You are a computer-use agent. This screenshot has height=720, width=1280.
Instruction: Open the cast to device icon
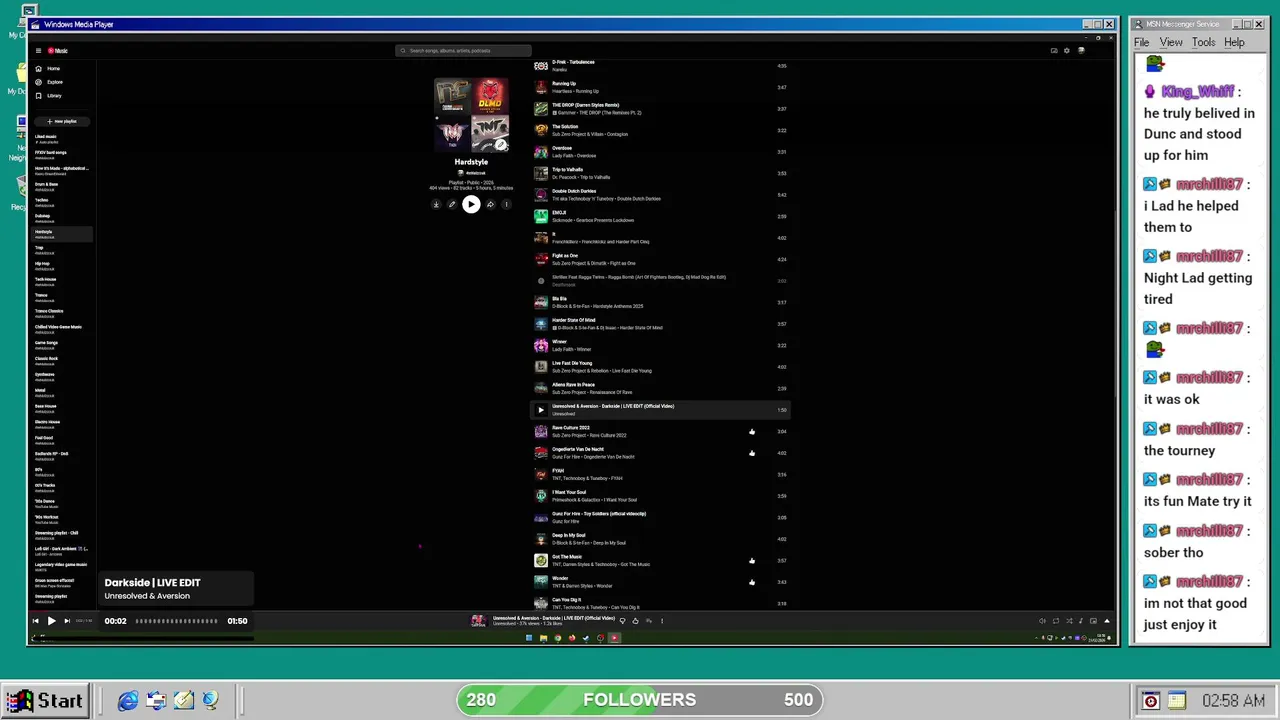point(1053,51)
